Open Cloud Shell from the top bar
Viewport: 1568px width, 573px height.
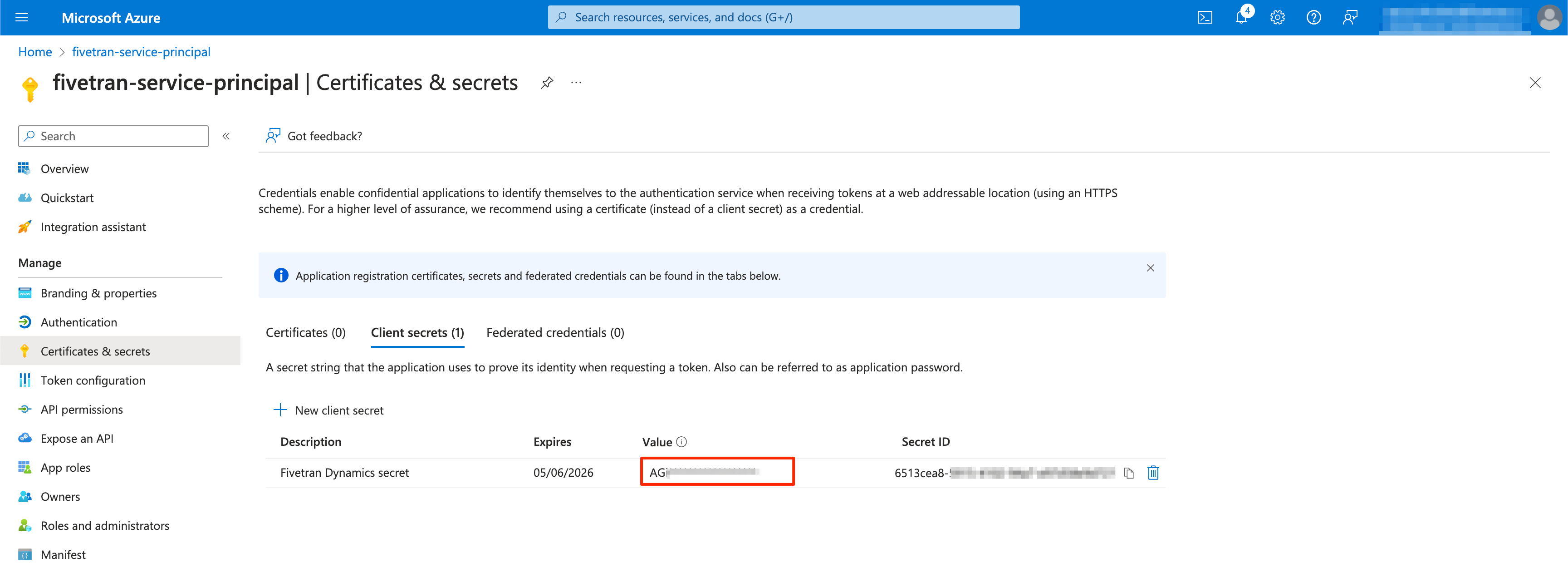click(1205, 17)
